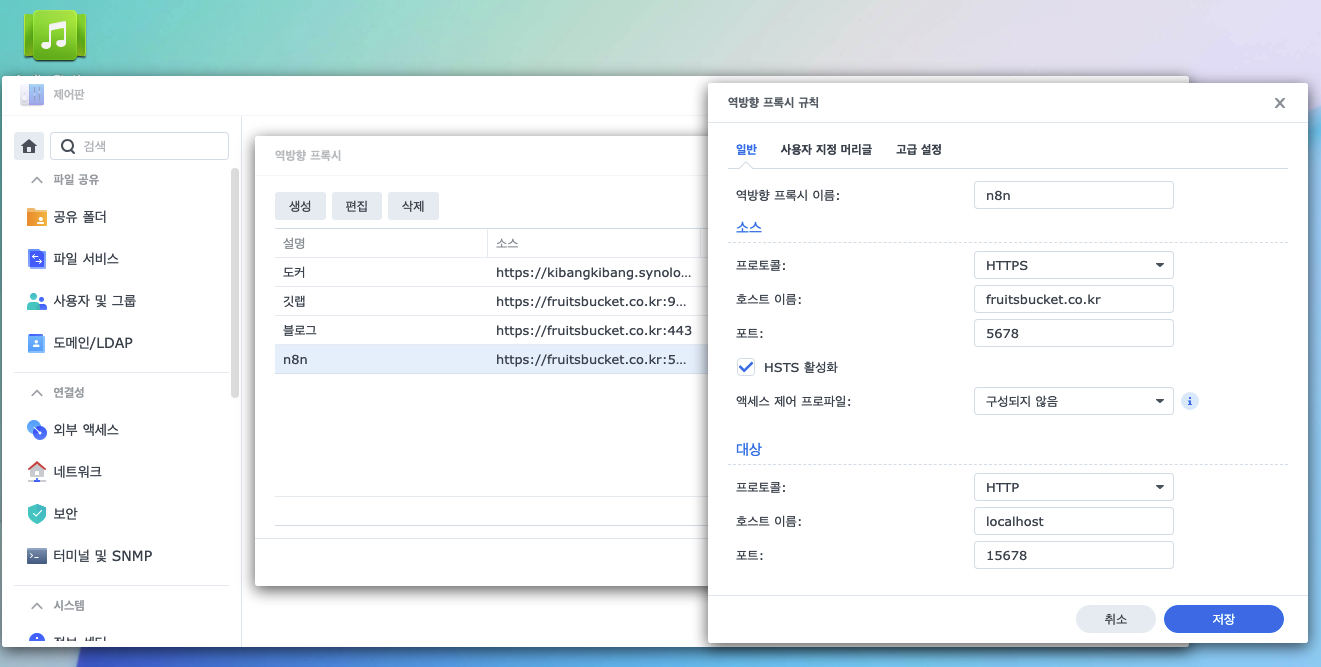1321x667 pixels.
Task: Go to 사용자 및 그룹
Action: pos(94,301)
